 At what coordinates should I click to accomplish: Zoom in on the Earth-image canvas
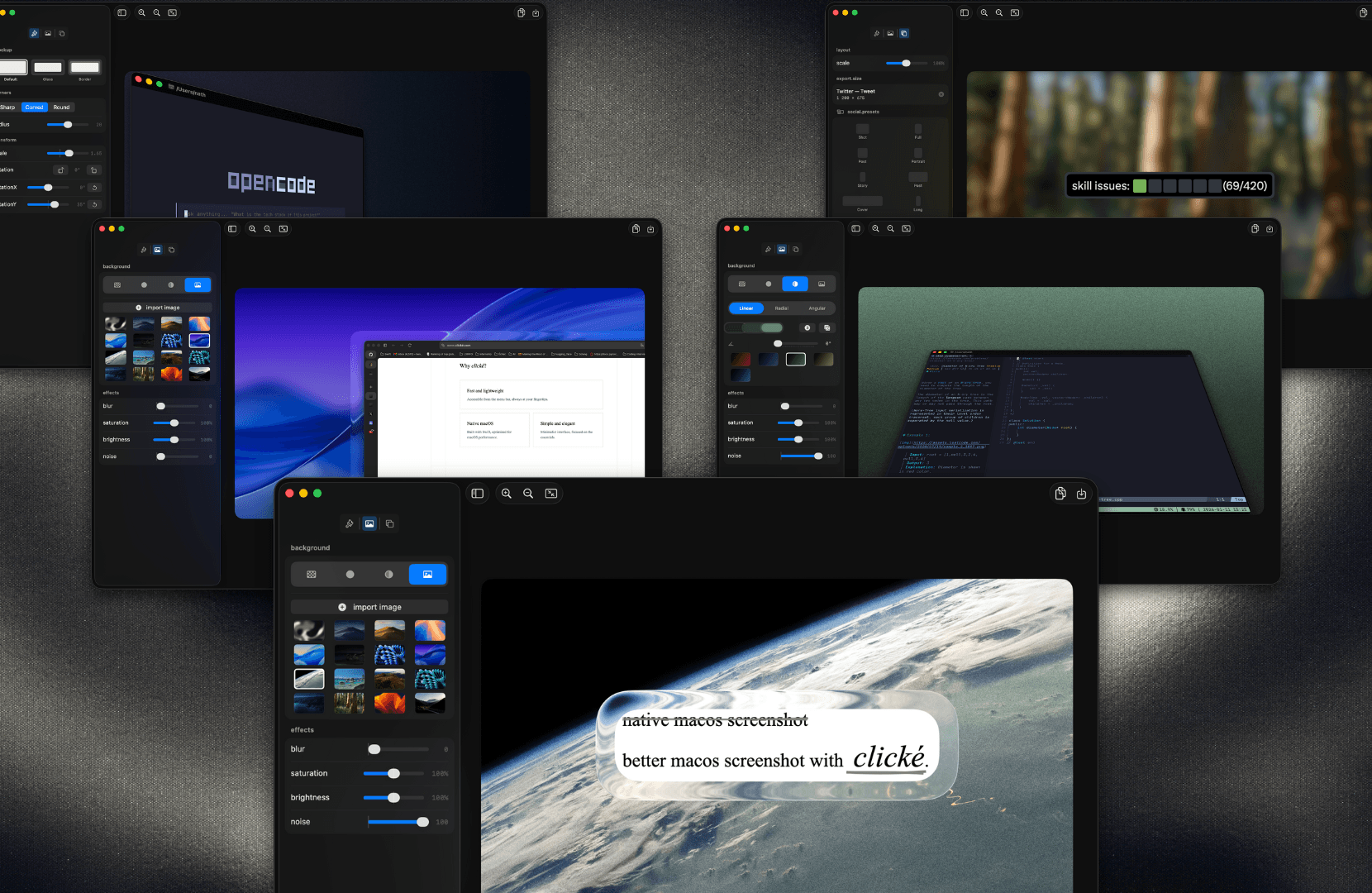(x=507, y=494)
